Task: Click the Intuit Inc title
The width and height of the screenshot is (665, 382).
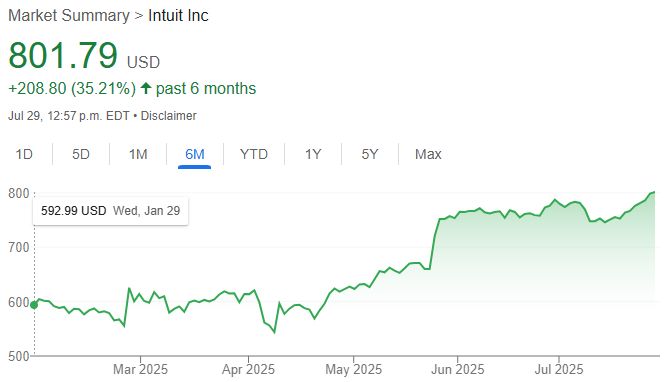Action: pyautogui.click(x=178, y=16)
